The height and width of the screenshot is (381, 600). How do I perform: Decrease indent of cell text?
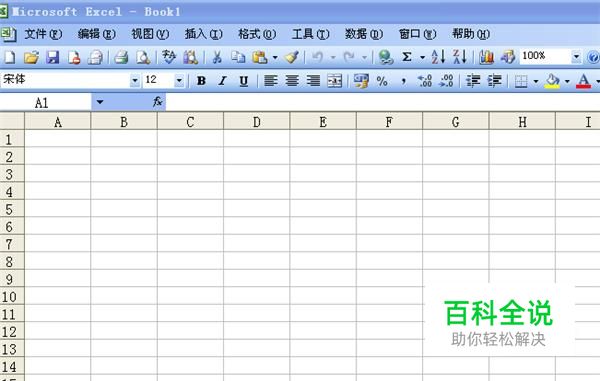(473, 81)
